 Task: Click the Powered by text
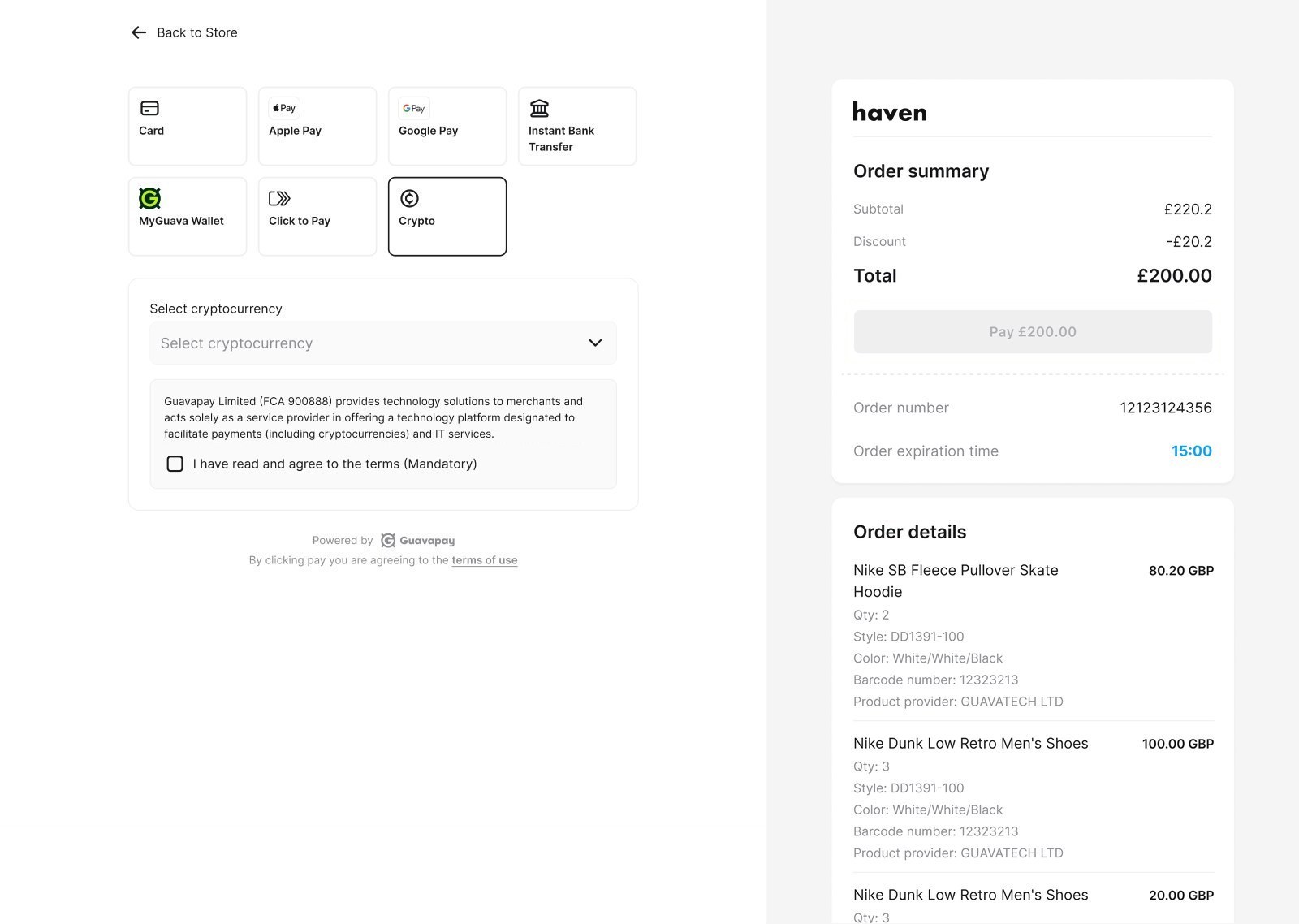(x=343, y=541)
